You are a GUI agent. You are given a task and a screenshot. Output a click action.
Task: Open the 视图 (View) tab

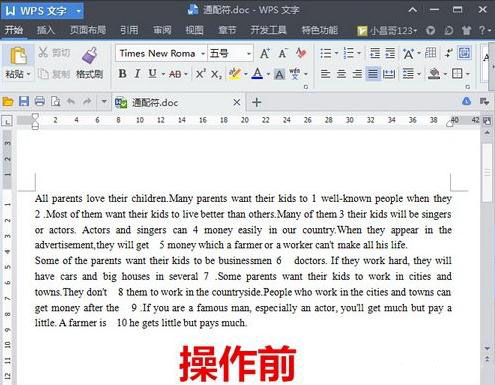[194, 30]
